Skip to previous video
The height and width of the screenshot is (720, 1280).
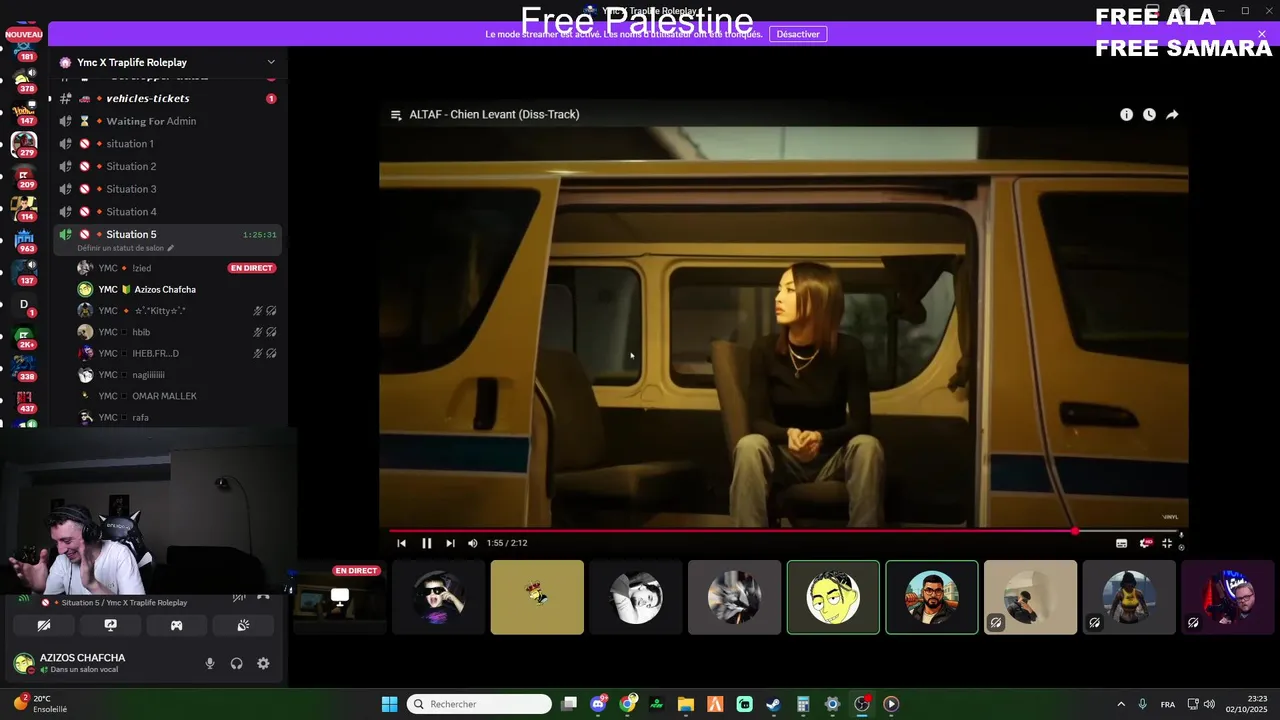point(402,543)
